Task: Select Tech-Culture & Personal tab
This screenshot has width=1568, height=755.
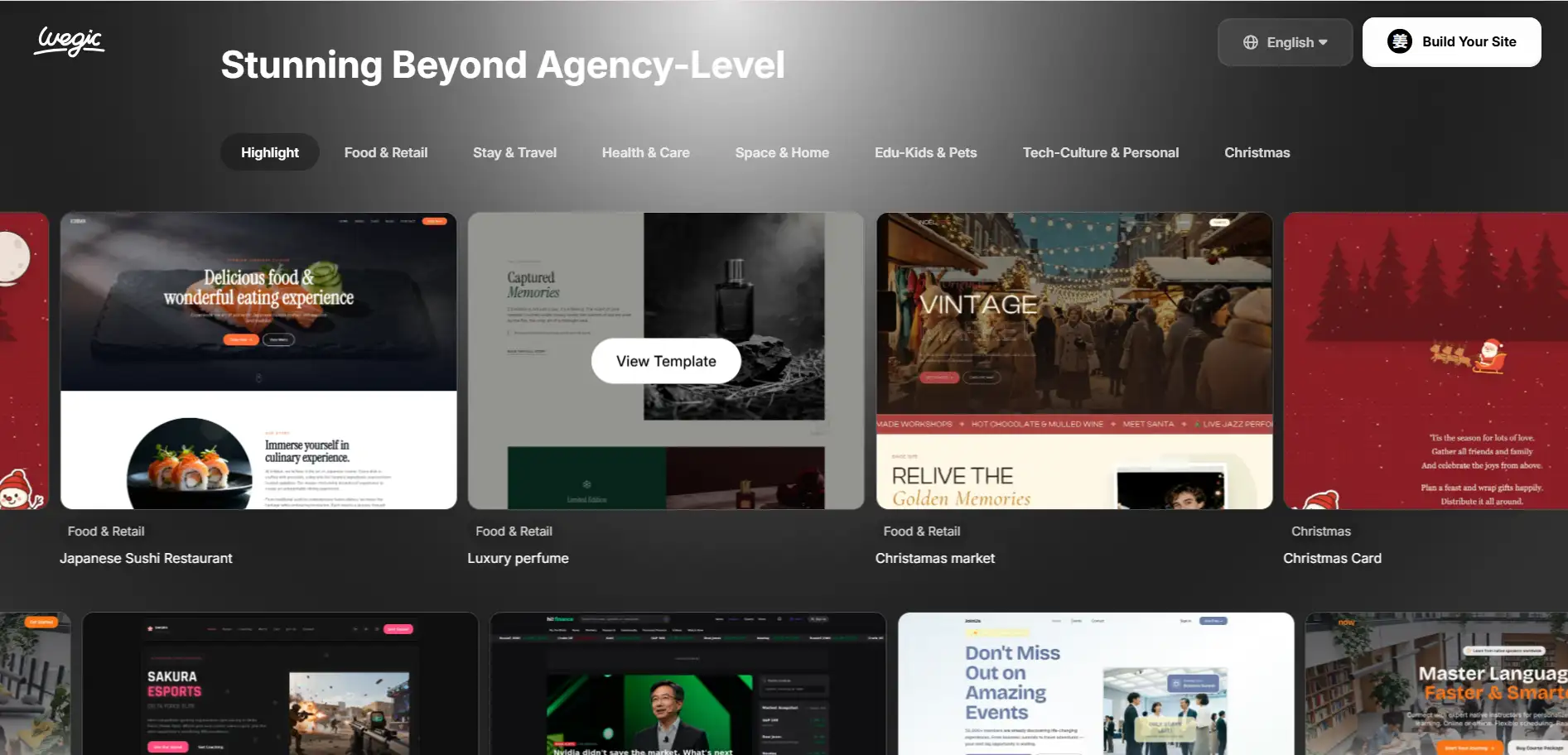Action: click(1100, 152)
